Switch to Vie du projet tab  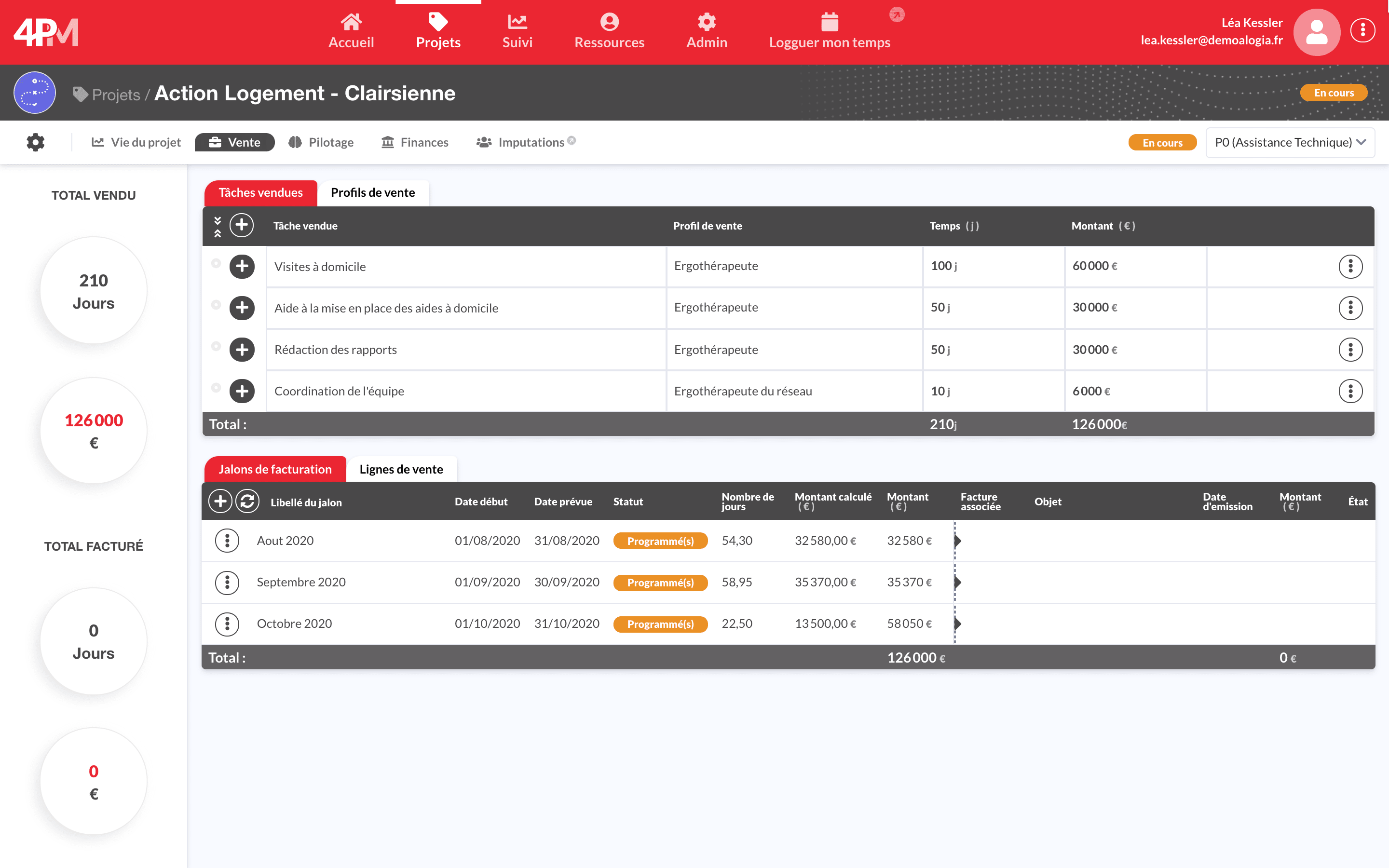[136, 142]
